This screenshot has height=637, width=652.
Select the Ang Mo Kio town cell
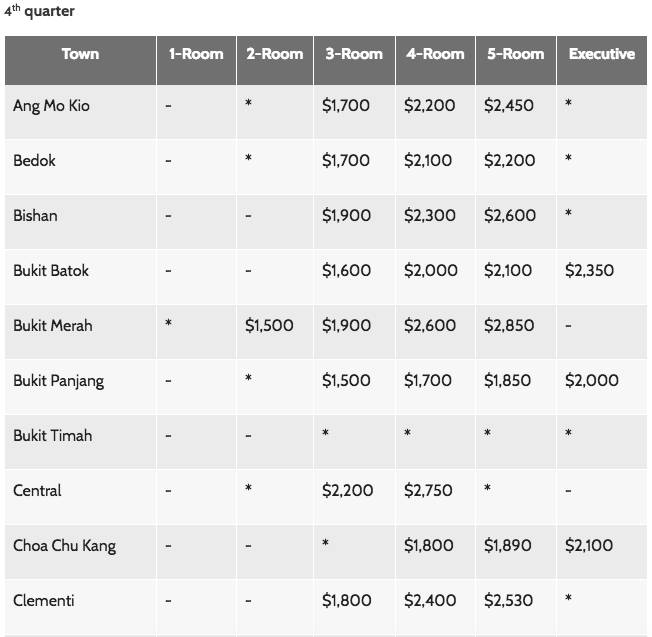tap(51, 105)
